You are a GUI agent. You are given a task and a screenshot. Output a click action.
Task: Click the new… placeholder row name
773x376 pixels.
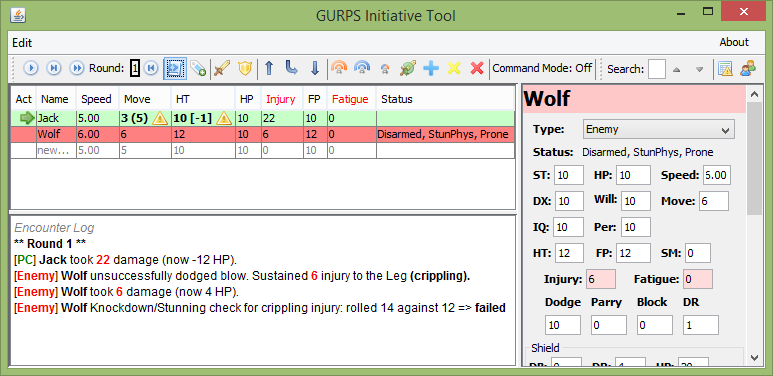click(x=55, y=150)
